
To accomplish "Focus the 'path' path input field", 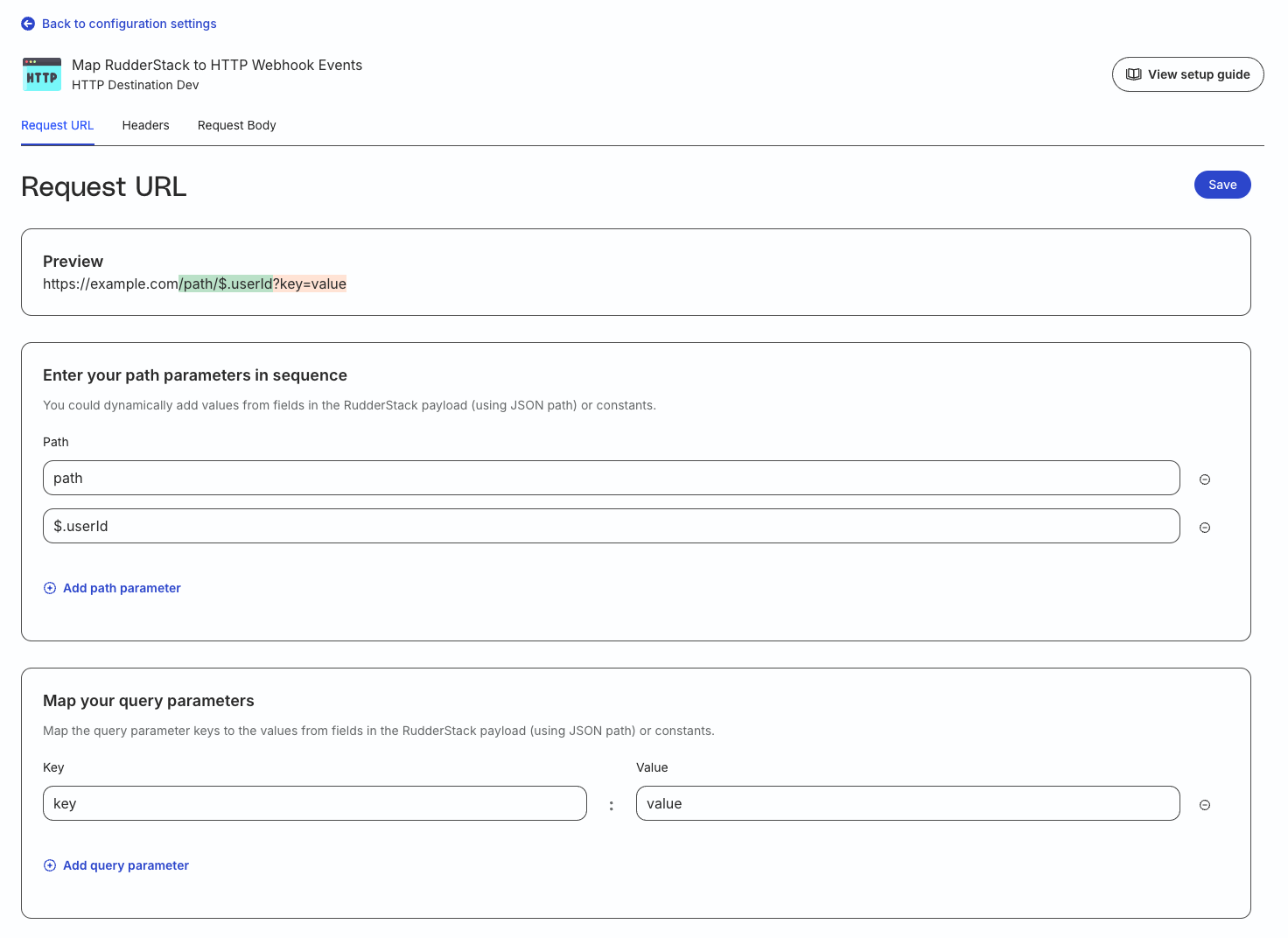I will coord(612,478).
